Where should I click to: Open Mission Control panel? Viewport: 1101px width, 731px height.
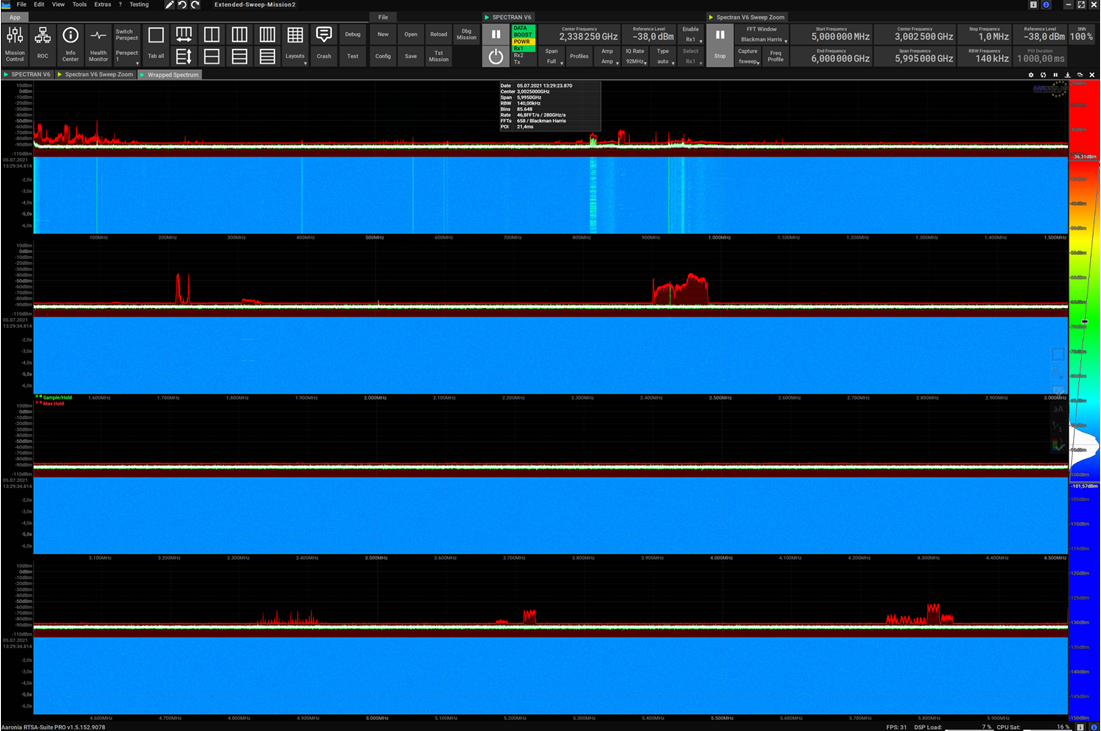[x=15, y=44]
